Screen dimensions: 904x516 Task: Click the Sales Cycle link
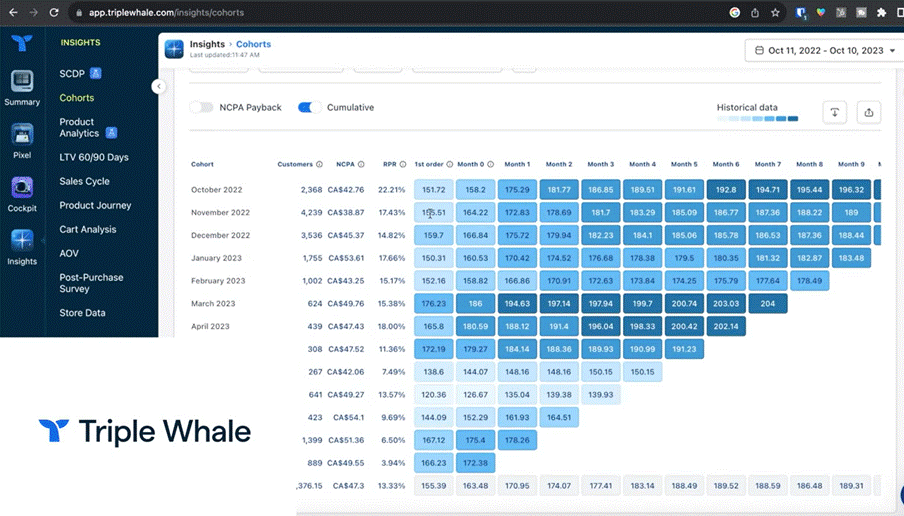pos(84,181)
